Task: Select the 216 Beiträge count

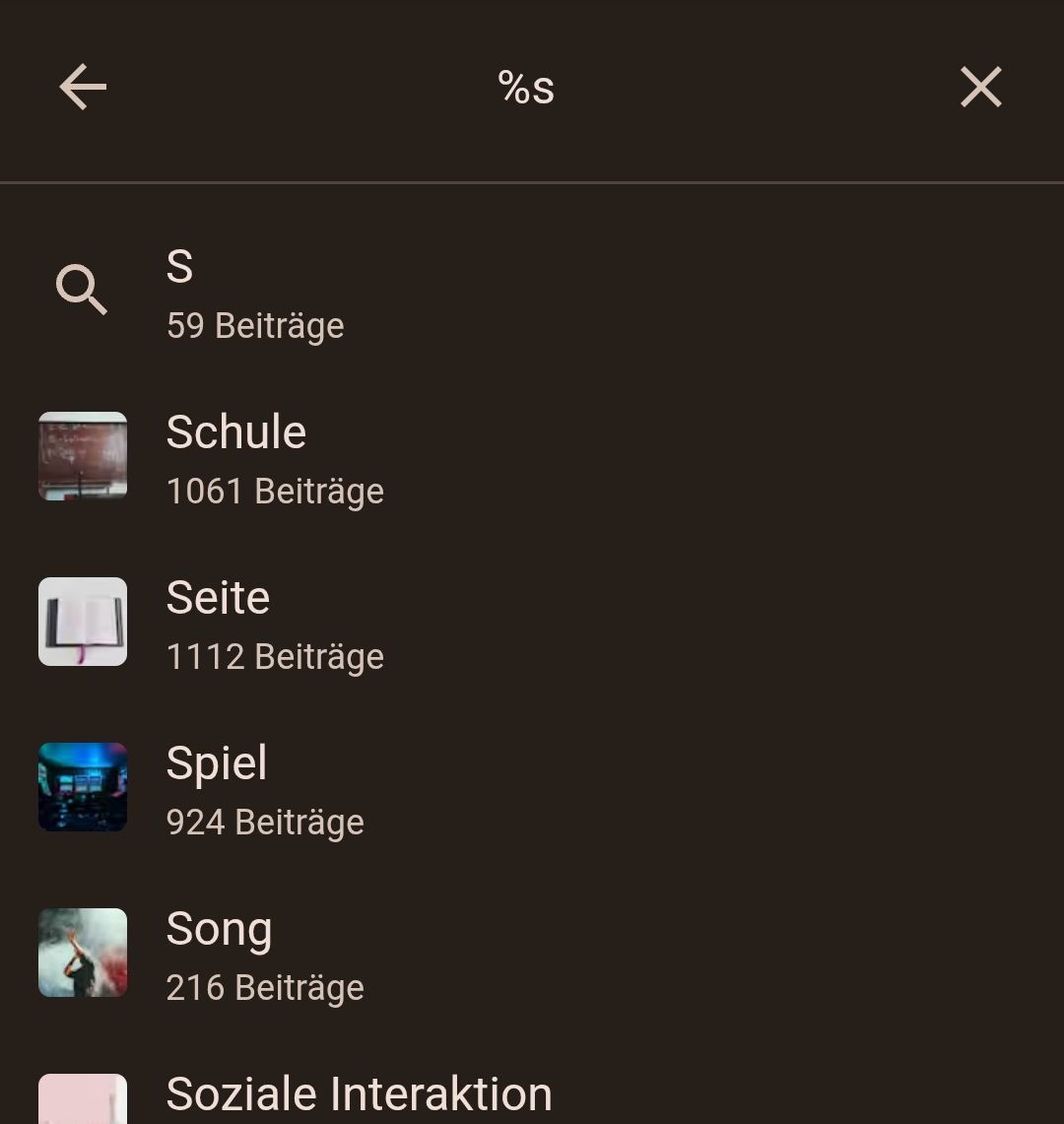Action: point(265,988)
